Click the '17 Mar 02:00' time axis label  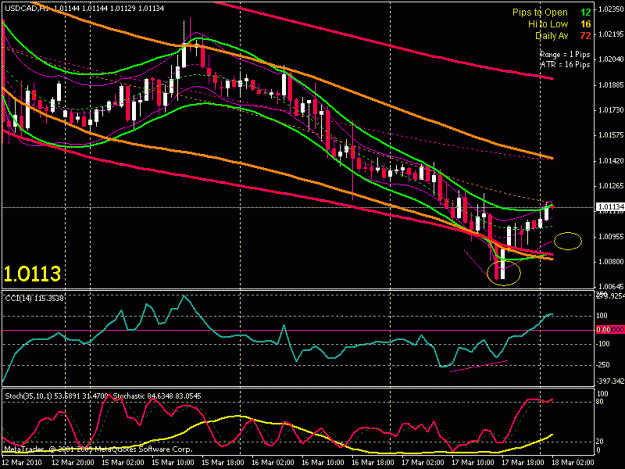click(x=423, y=463)
